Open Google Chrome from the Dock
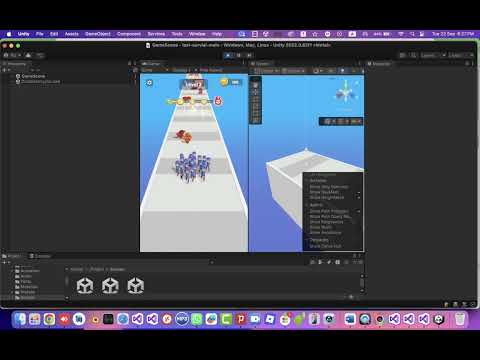Image resolution: width=480 pixels, height=360 pixels. (x=49, y=319)
